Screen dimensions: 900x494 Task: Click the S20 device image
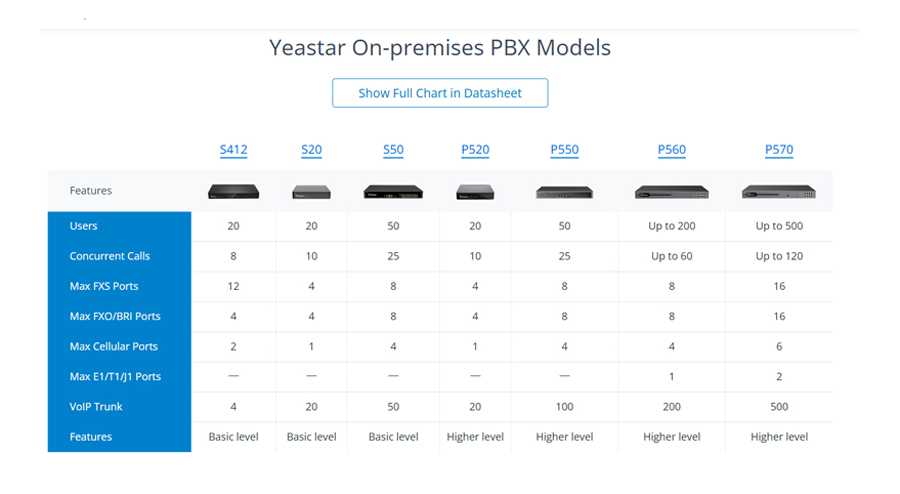(x=311, y=192)
